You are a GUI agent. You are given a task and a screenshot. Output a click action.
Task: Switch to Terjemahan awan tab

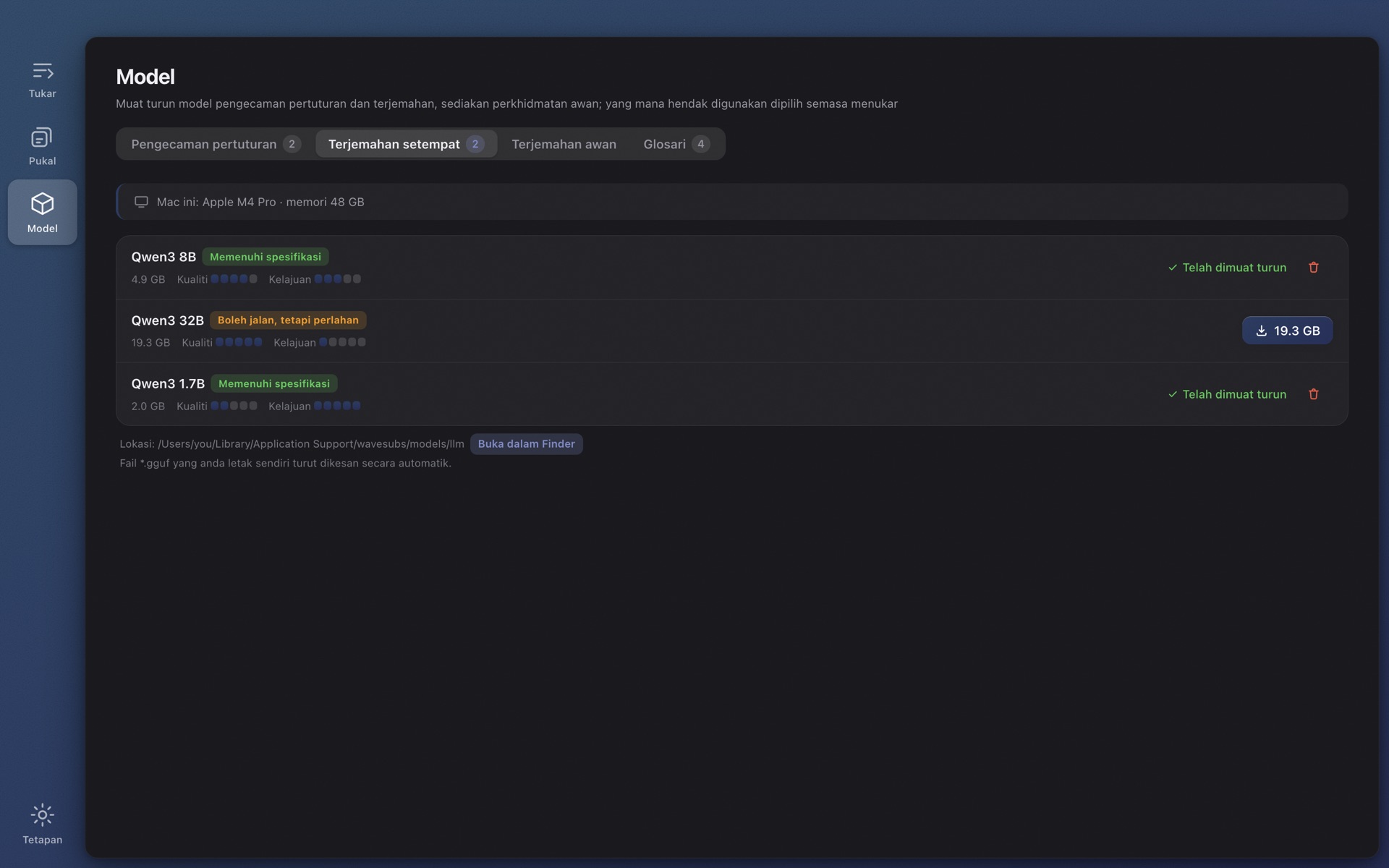click(x=564, y=144)
